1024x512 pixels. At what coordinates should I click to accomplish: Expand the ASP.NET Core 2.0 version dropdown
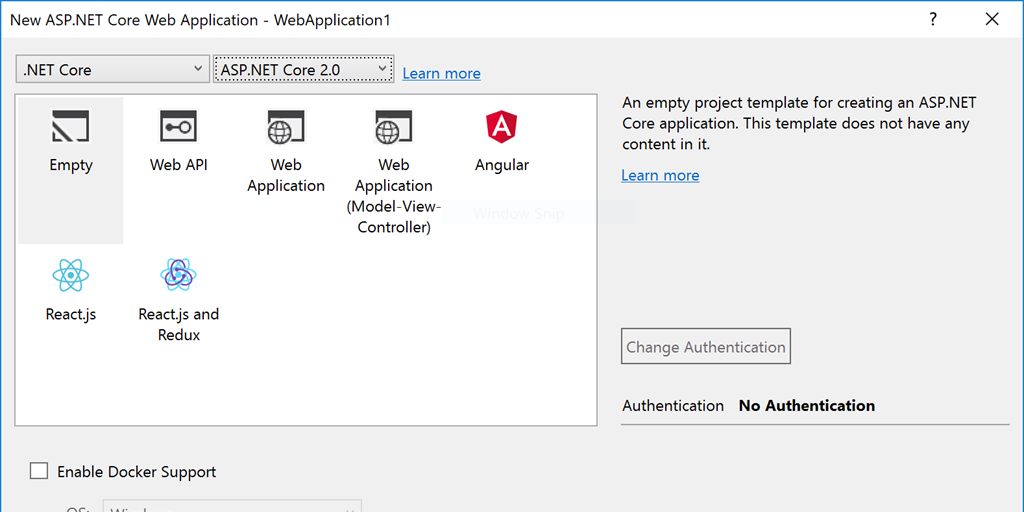pos(303,69)
